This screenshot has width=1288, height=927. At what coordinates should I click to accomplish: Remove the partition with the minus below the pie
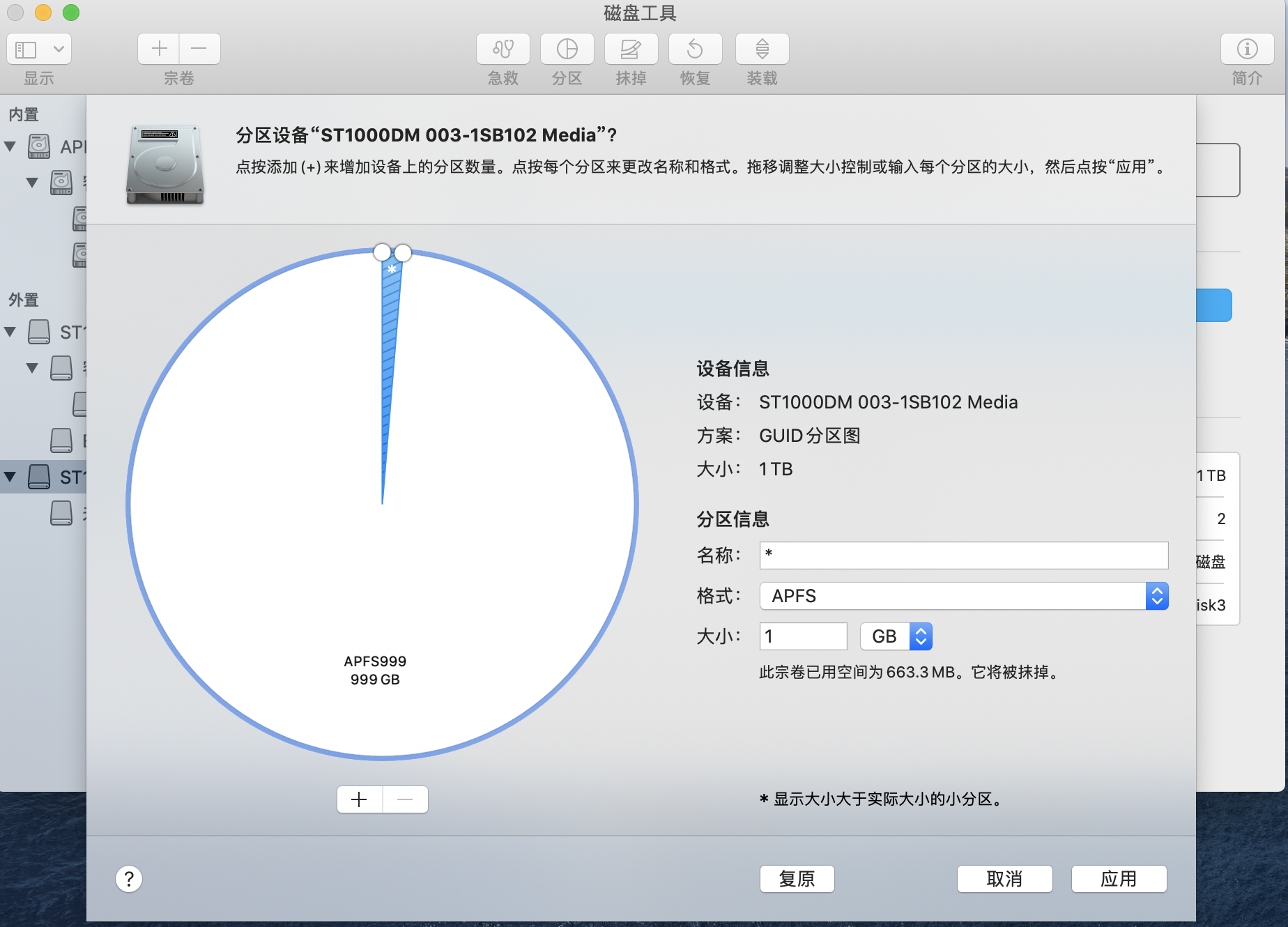(x=406, y=799)
